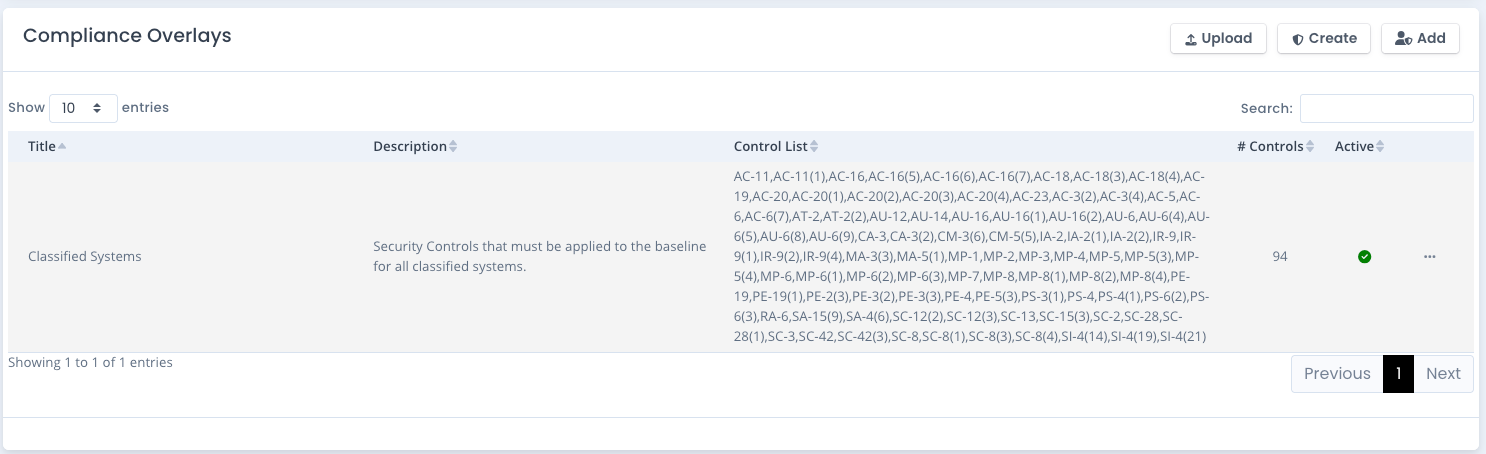
Task: Sort by Active column sort icon
Action: [1380, 147]
